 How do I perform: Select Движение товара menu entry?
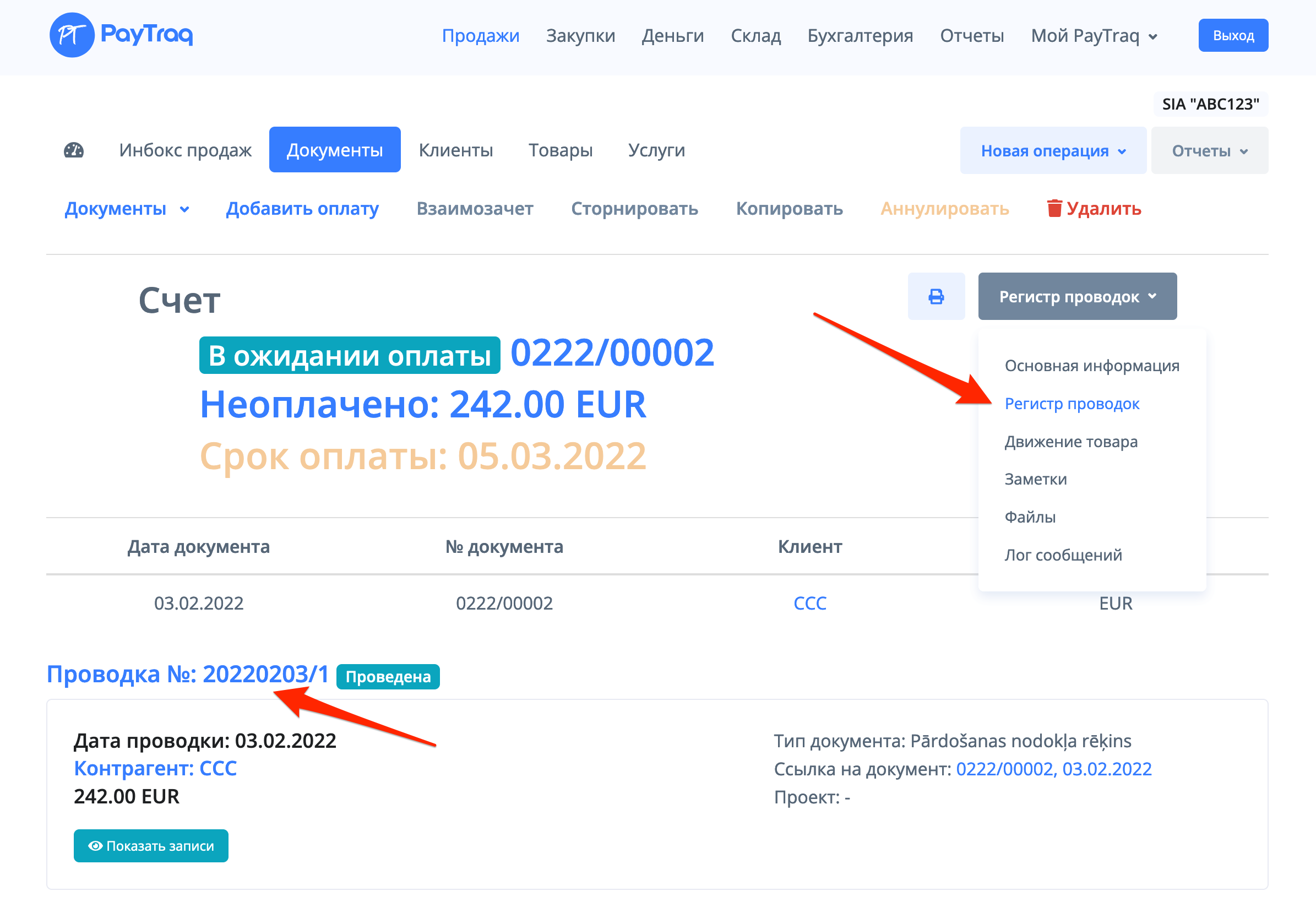coord(1070,442)
